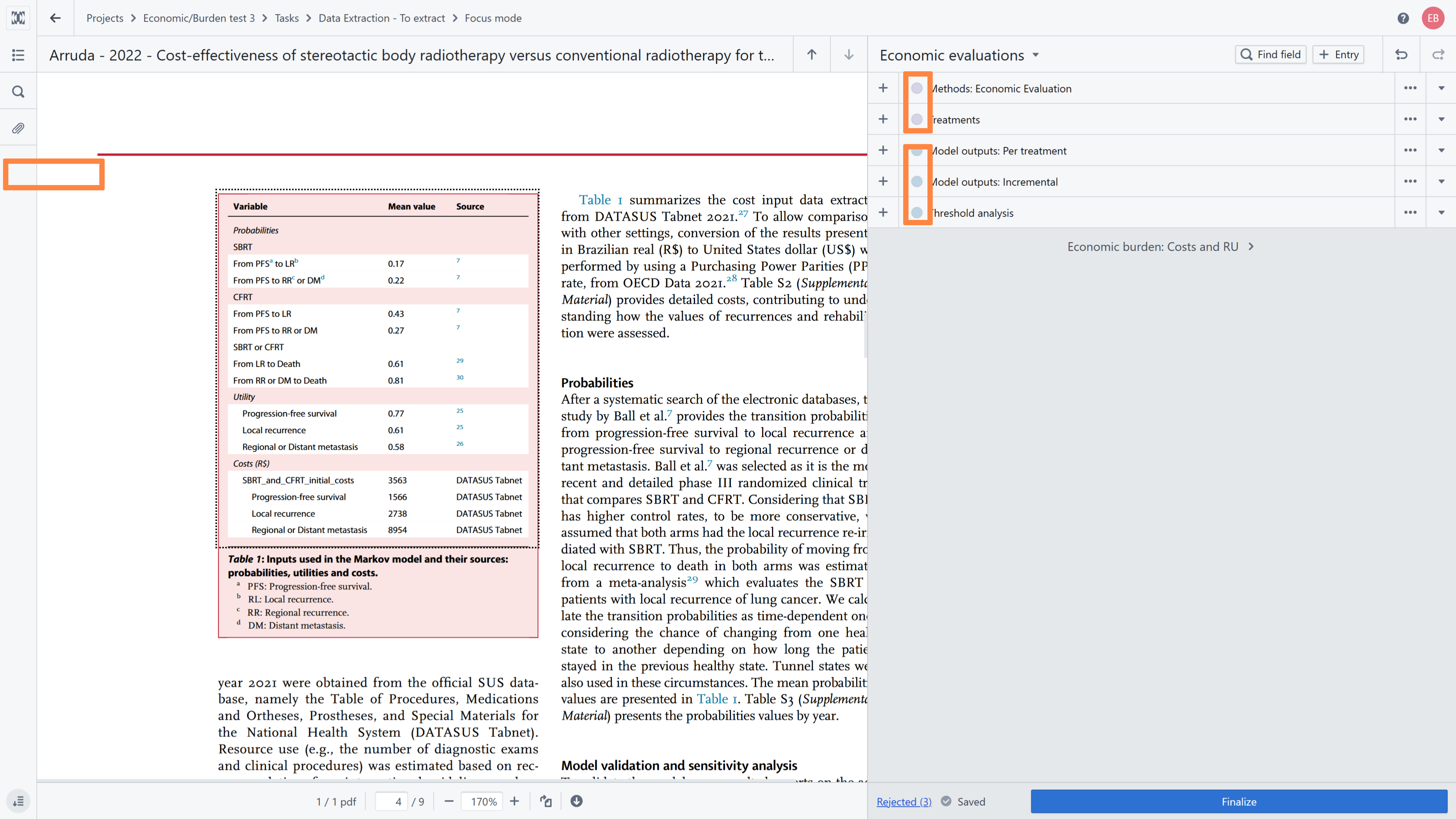This screenshot has height=819, width=1456.
Task: Open more options for Treatments row
Action: point(1410,119)
